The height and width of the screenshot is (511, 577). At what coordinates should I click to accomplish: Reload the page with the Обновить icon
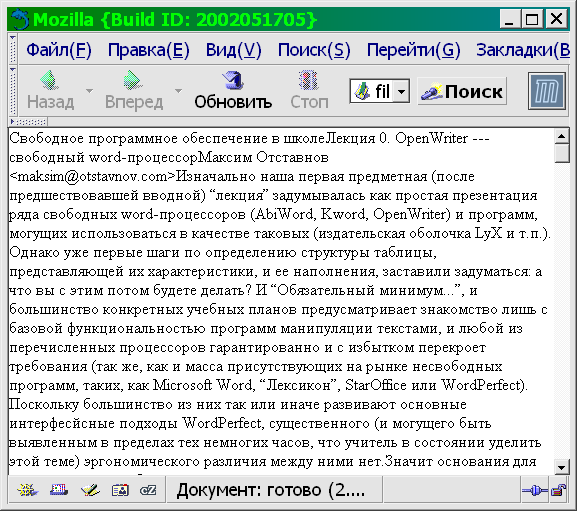click(233, 80)
